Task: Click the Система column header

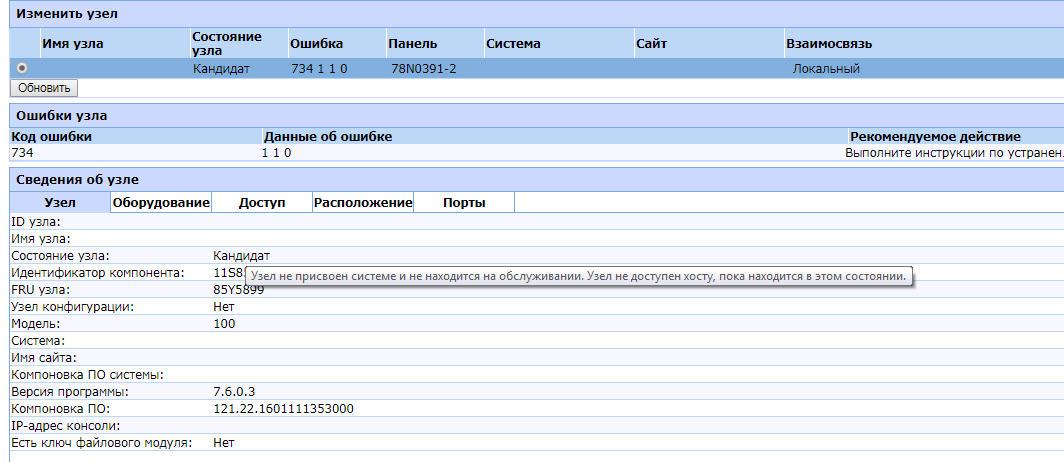Action: pos(513,44)
